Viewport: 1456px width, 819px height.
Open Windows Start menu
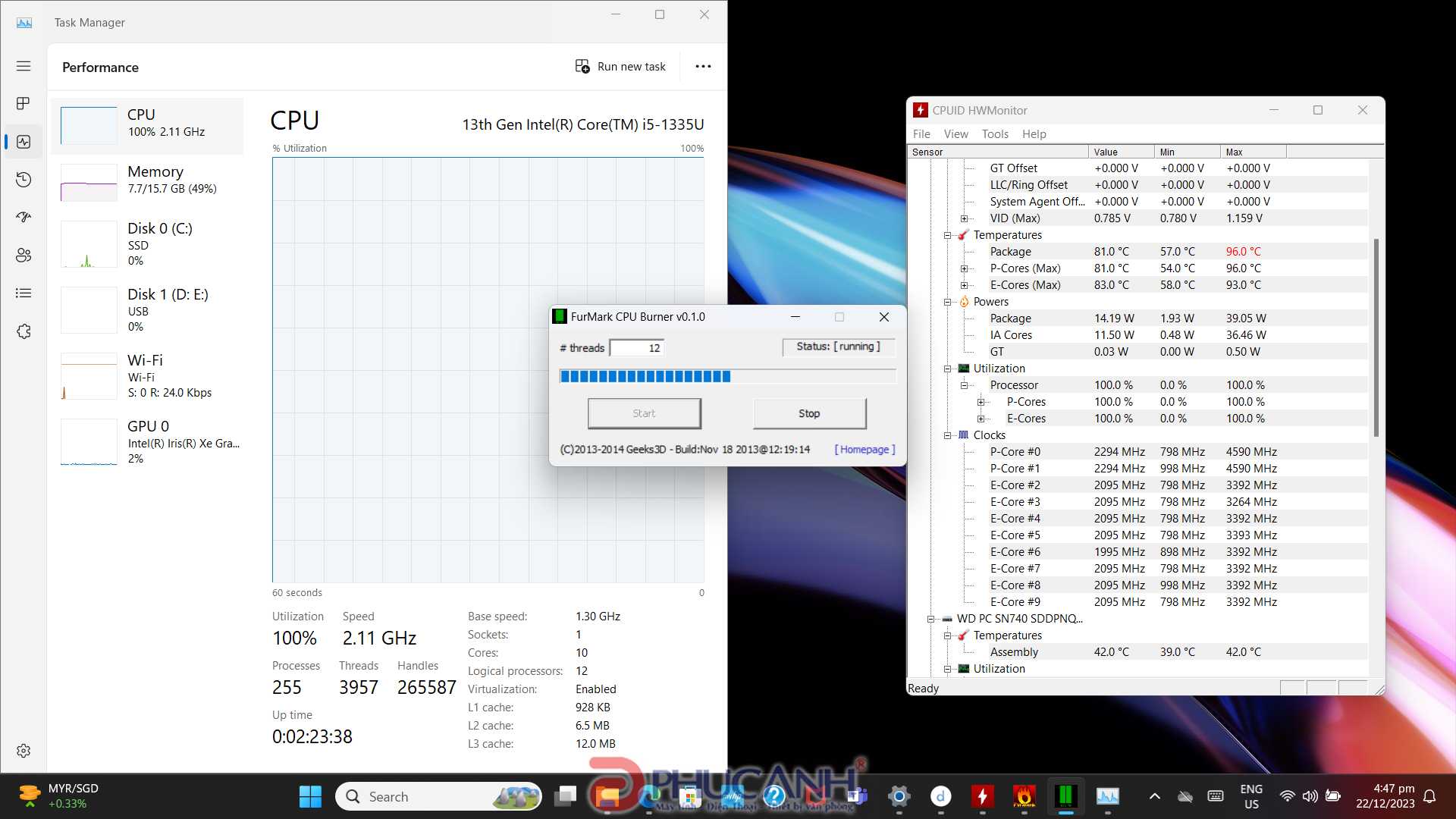310,796
